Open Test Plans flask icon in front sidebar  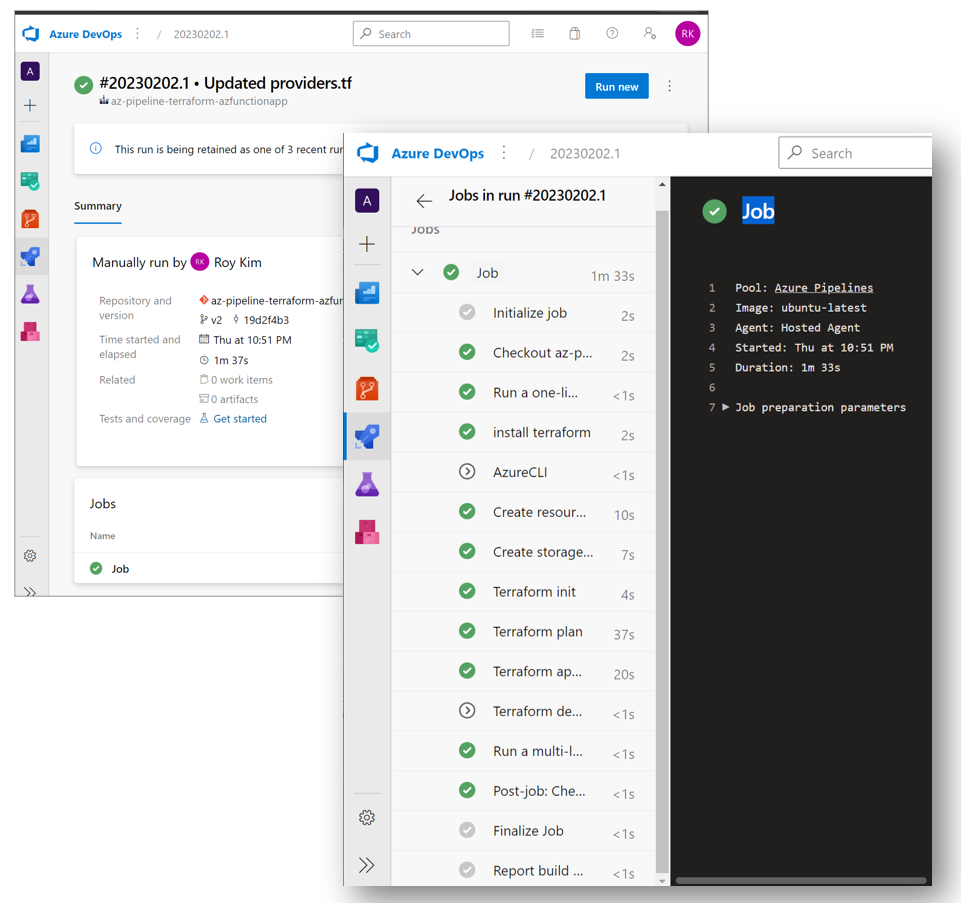pyautogui.click(x=367, y=484)
